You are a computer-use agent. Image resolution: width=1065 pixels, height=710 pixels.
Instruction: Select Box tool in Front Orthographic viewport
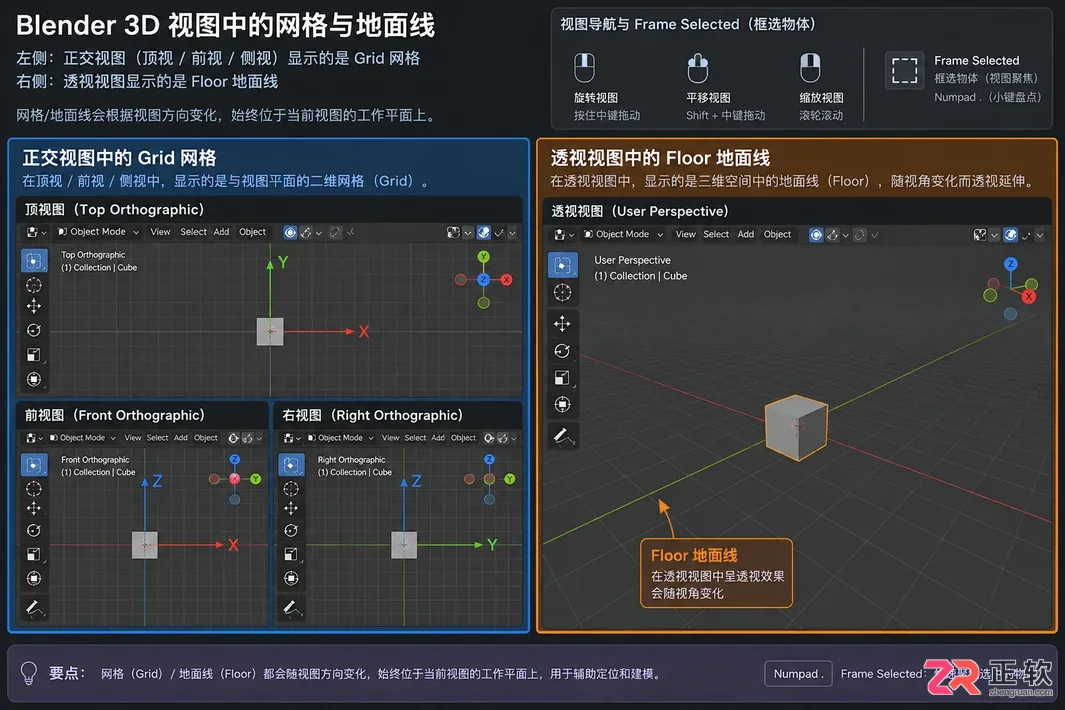[34, 465]
